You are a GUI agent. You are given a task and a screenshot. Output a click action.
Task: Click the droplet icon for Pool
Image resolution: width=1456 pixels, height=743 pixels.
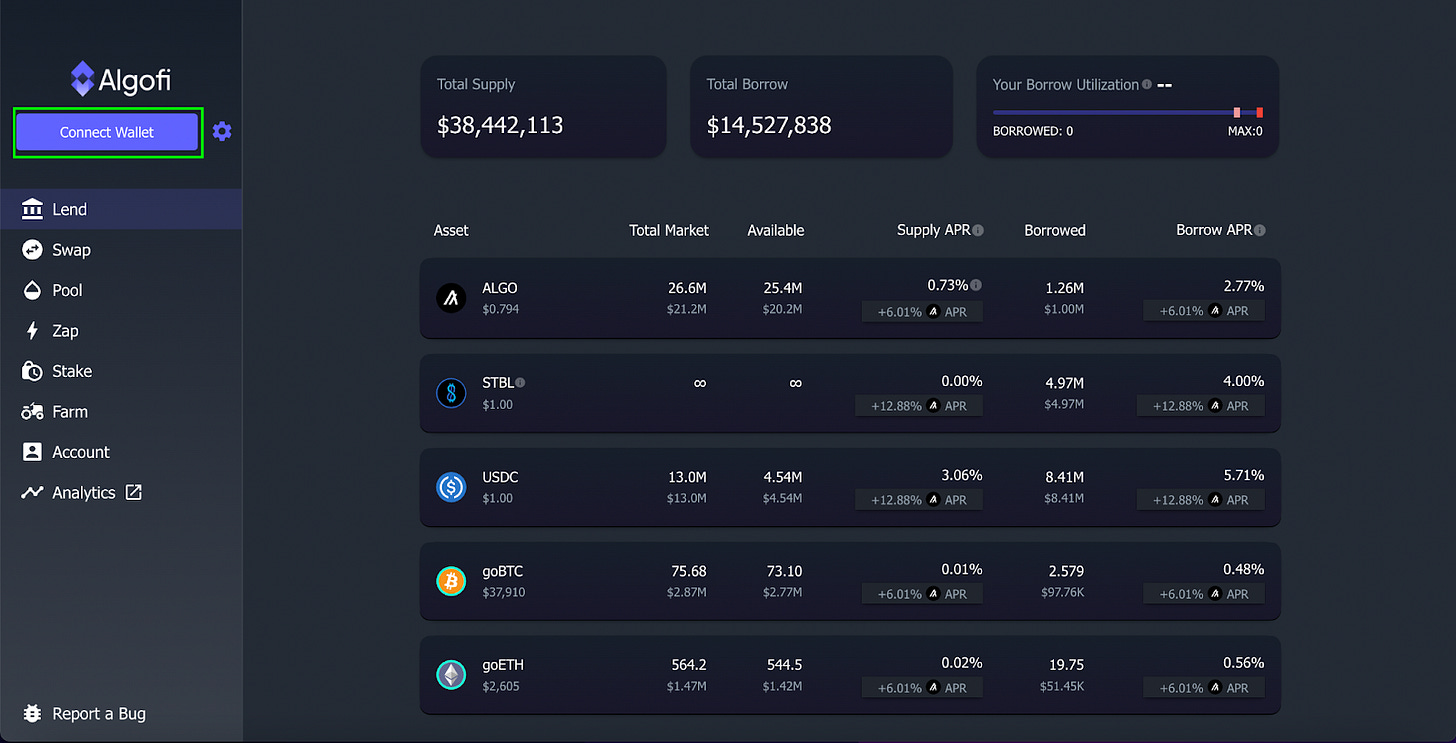pos(33,290)
